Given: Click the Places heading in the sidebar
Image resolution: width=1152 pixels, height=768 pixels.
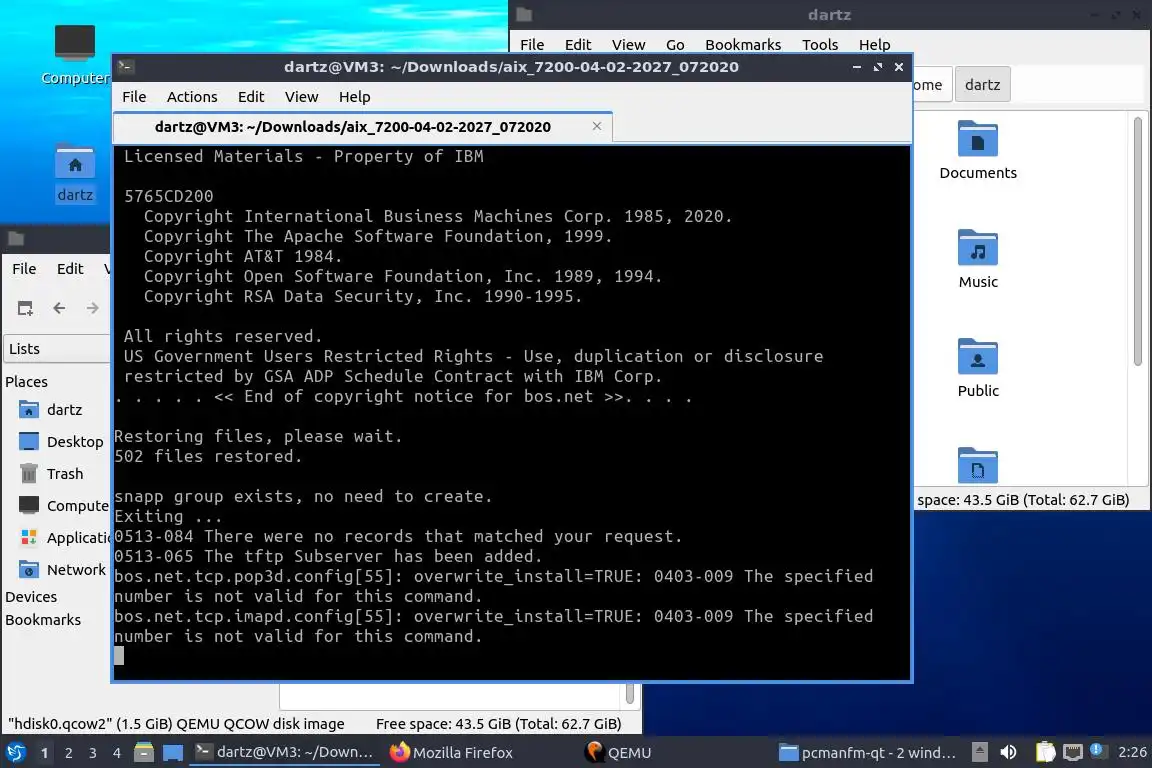Looking at the screenshot, I should [x=26, y=381].
